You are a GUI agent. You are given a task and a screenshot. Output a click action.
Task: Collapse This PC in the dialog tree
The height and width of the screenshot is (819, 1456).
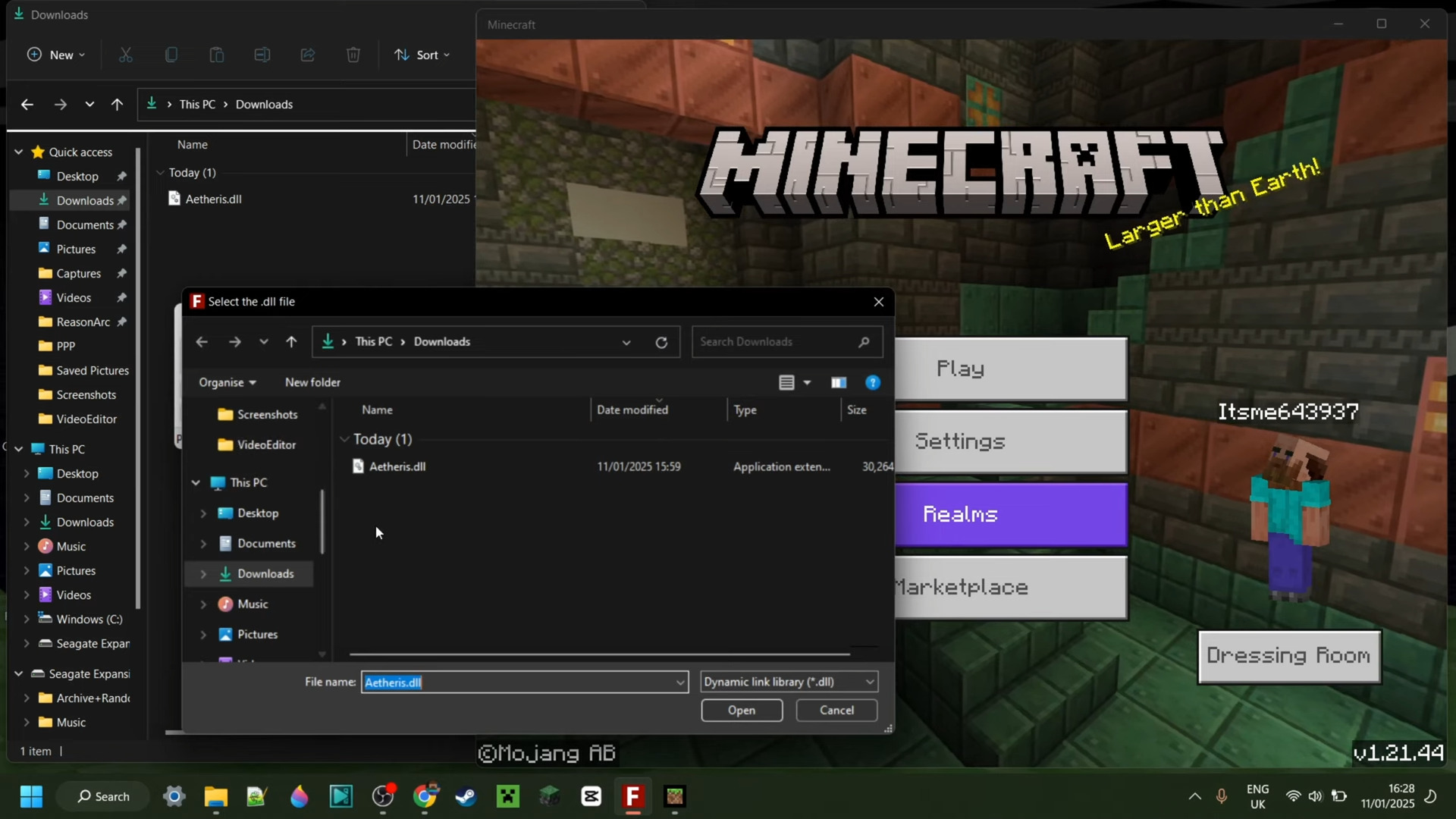tap(196, 483)
